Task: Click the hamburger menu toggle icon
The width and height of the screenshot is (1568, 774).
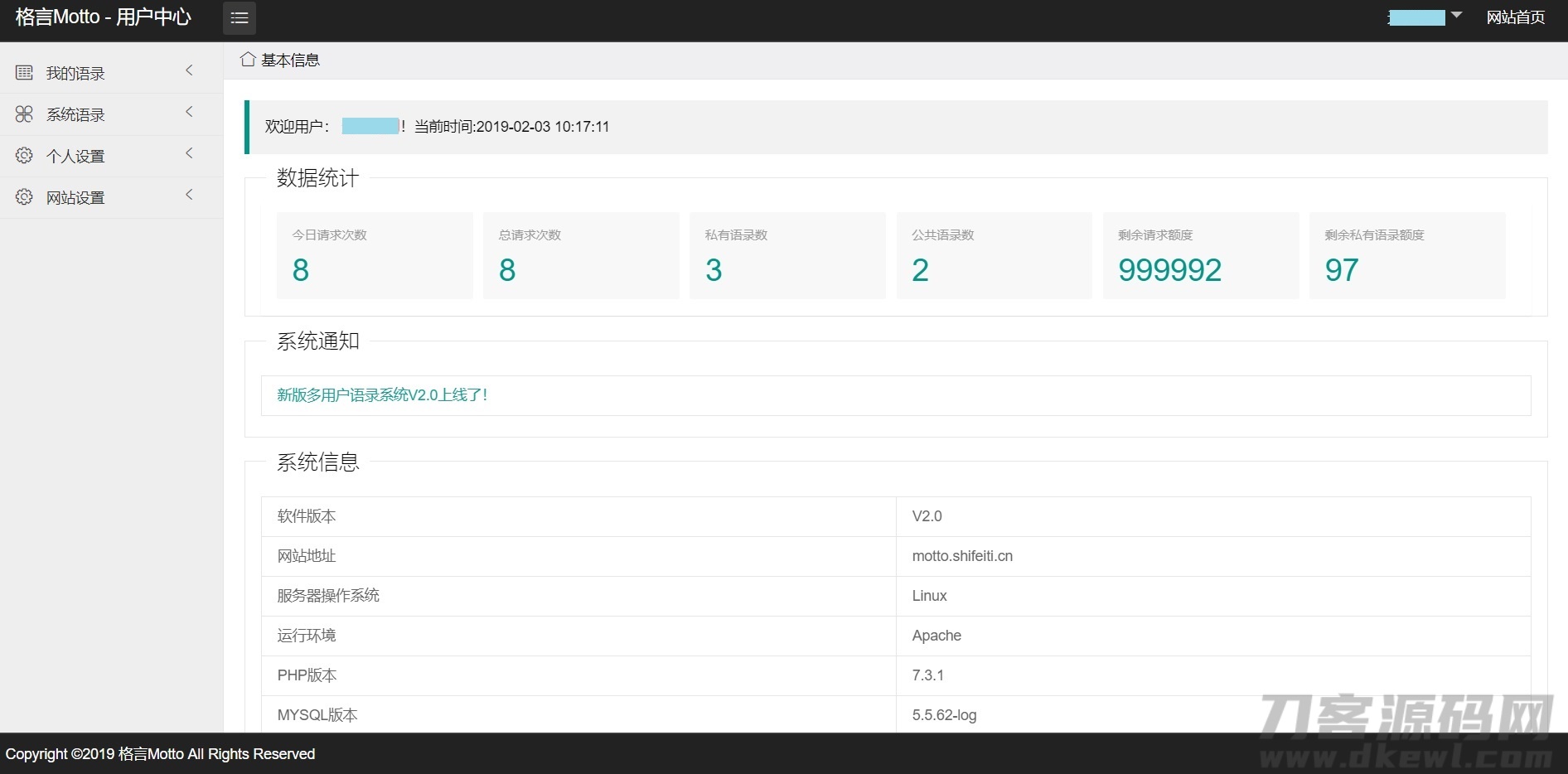Action: (239, 18)
